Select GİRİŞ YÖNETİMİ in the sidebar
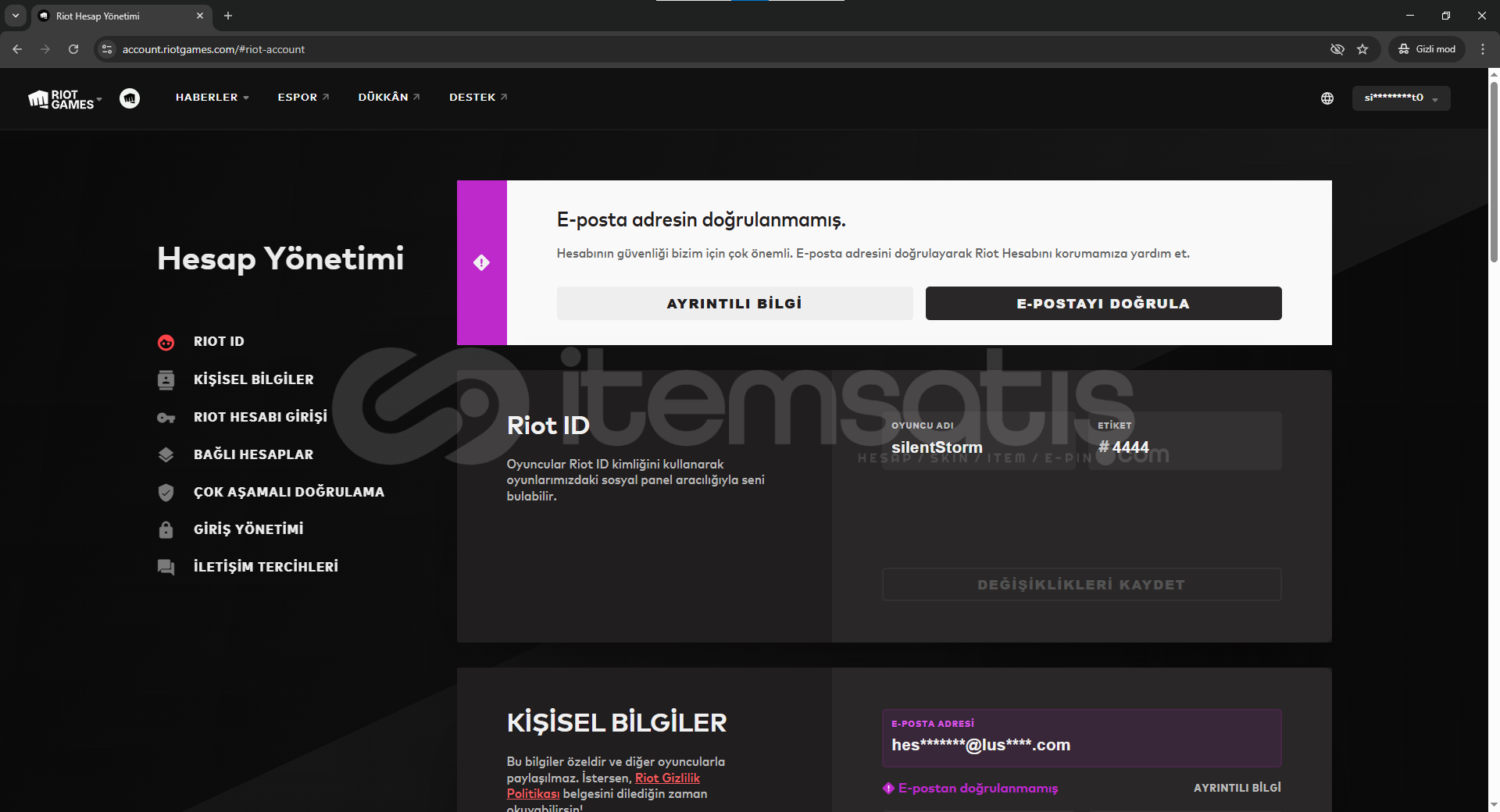Image resolution: width=1500 pixels, height=812 pixels. click(248, 529)
